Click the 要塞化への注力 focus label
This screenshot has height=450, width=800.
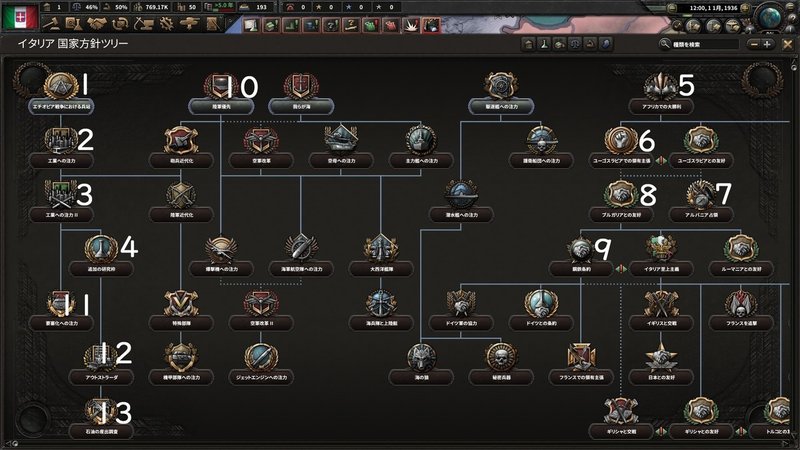point(61,323)
